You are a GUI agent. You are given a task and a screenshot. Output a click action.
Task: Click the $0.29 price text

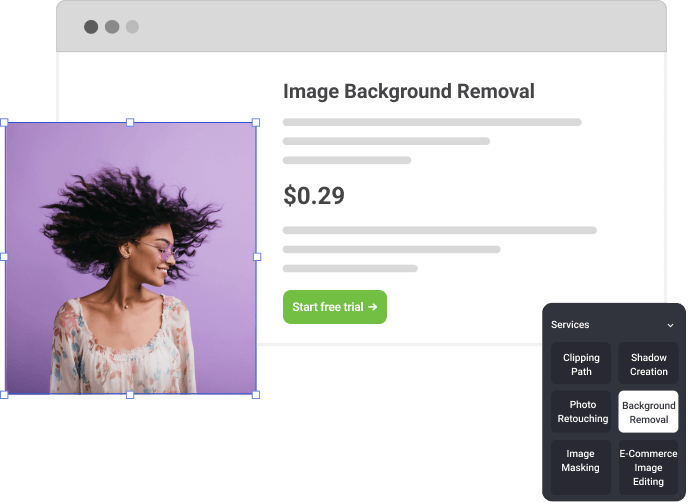314,196
